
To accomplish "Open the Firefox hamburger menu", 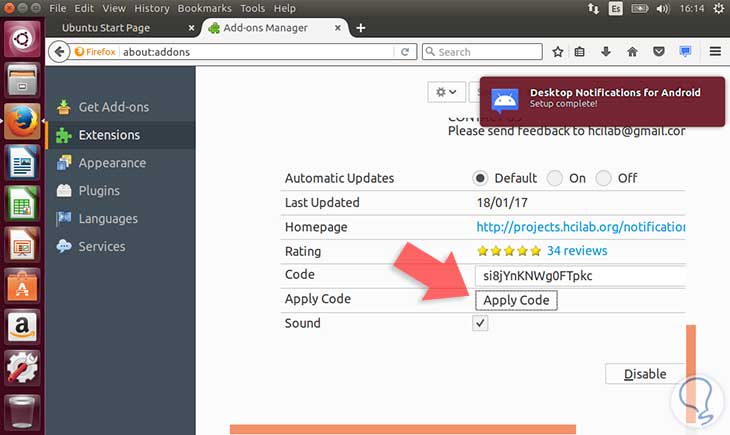I will [x=716, y=52].
